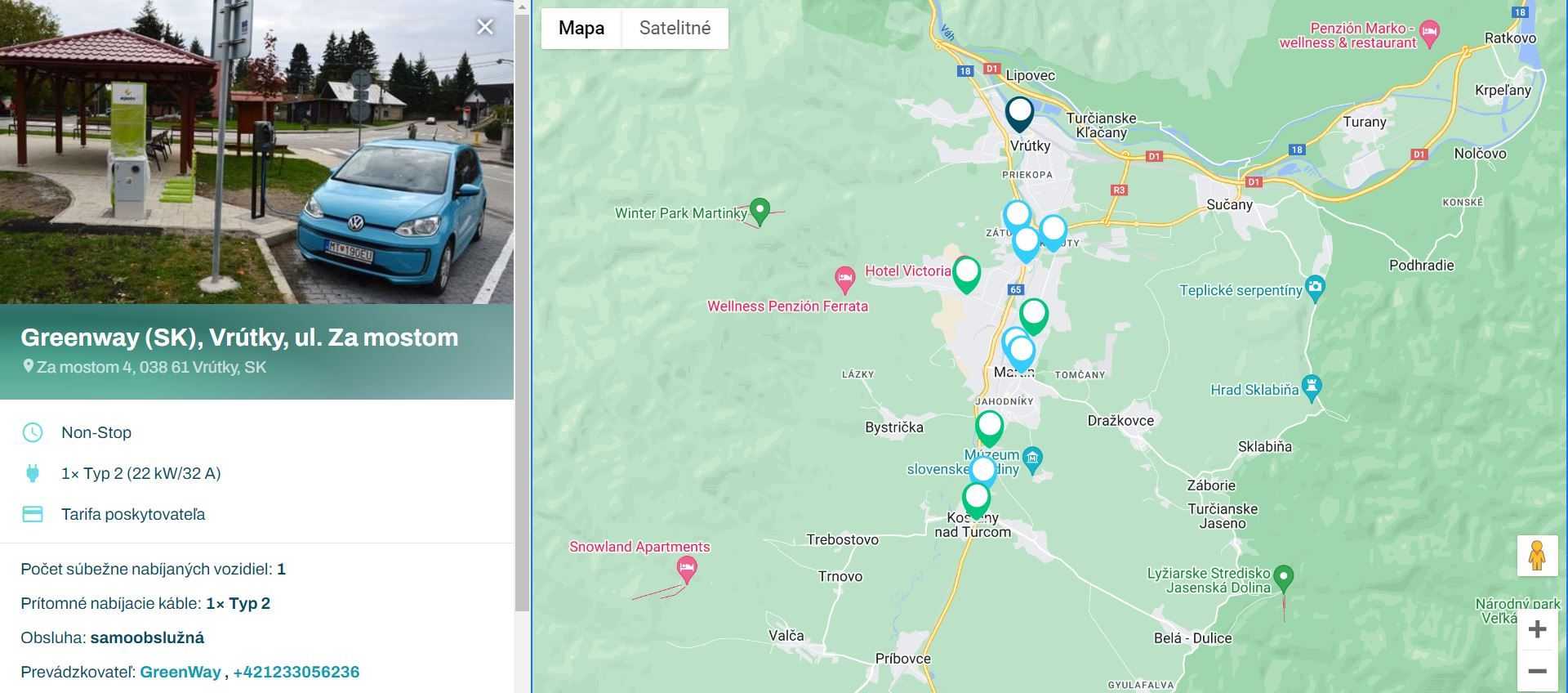Click Lyžiarske Stredisko Jasenská Dolina pin

click(1284, 578)
